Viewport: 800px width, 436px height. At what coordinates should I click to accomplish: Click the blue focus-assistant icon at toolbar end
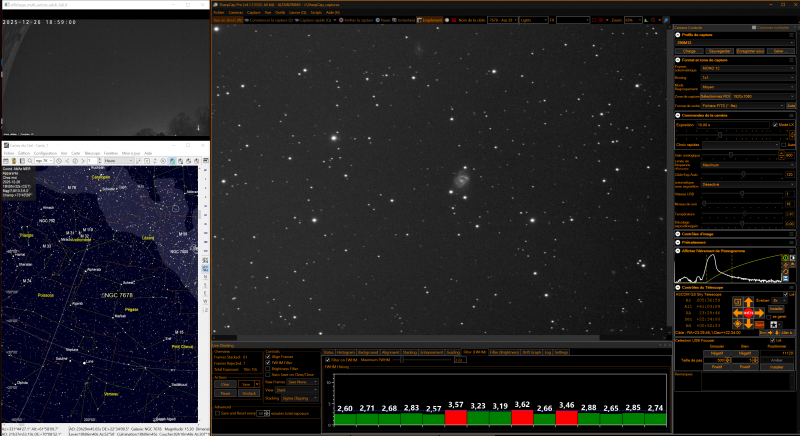click(x=666, y=20)
